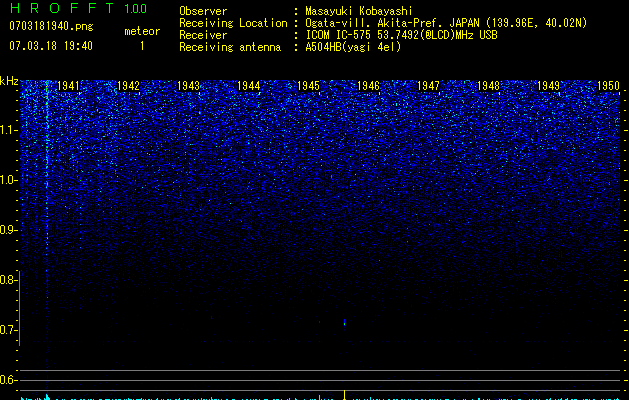Click the 1.0 kHz frequency tick label

pos(8,180)
